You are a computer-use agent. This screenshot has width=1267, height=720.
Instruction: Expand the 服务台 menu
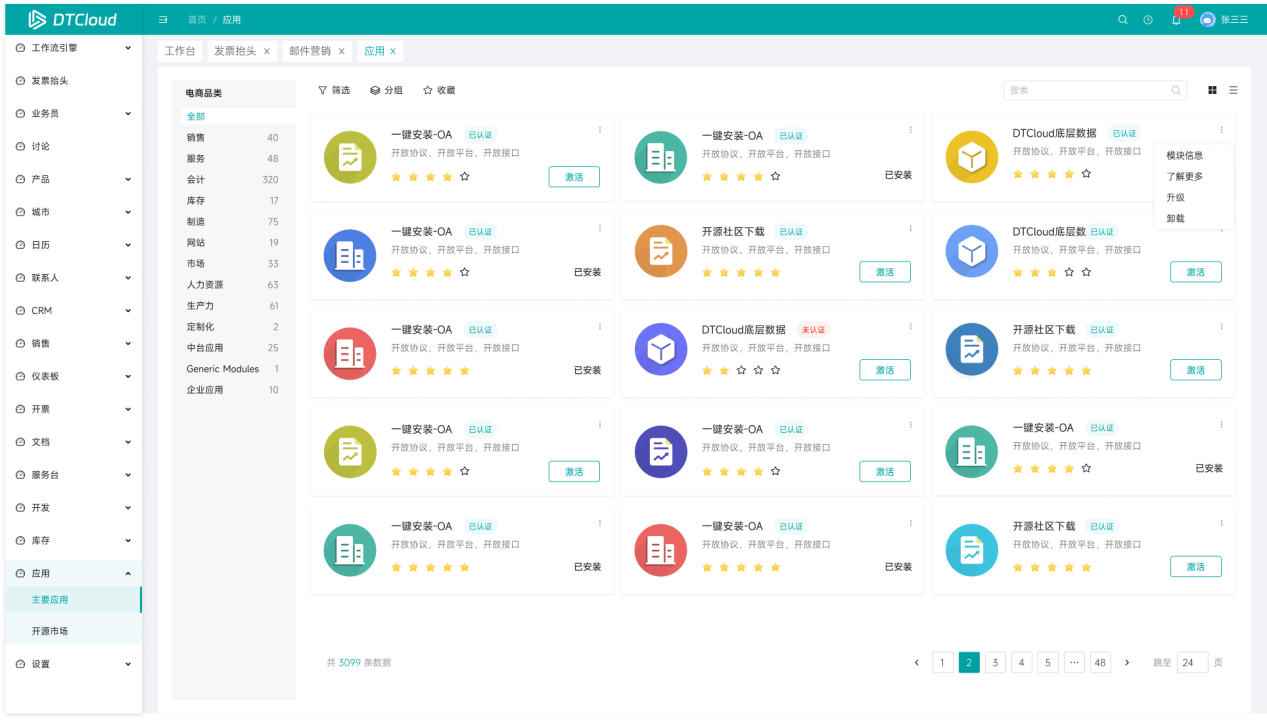coord(127,474)
